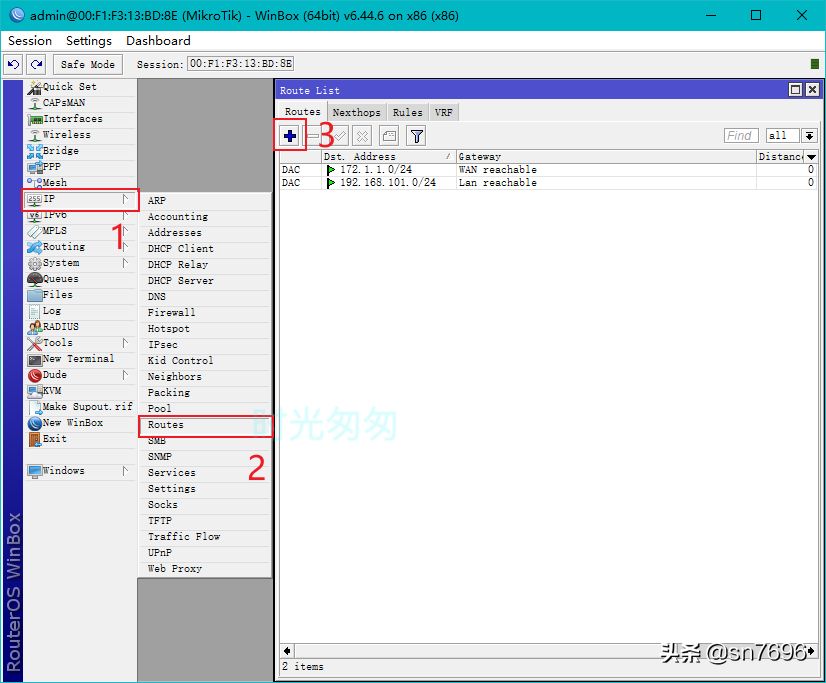Select Make Supout.rif in sidebar

pos(81,407)
